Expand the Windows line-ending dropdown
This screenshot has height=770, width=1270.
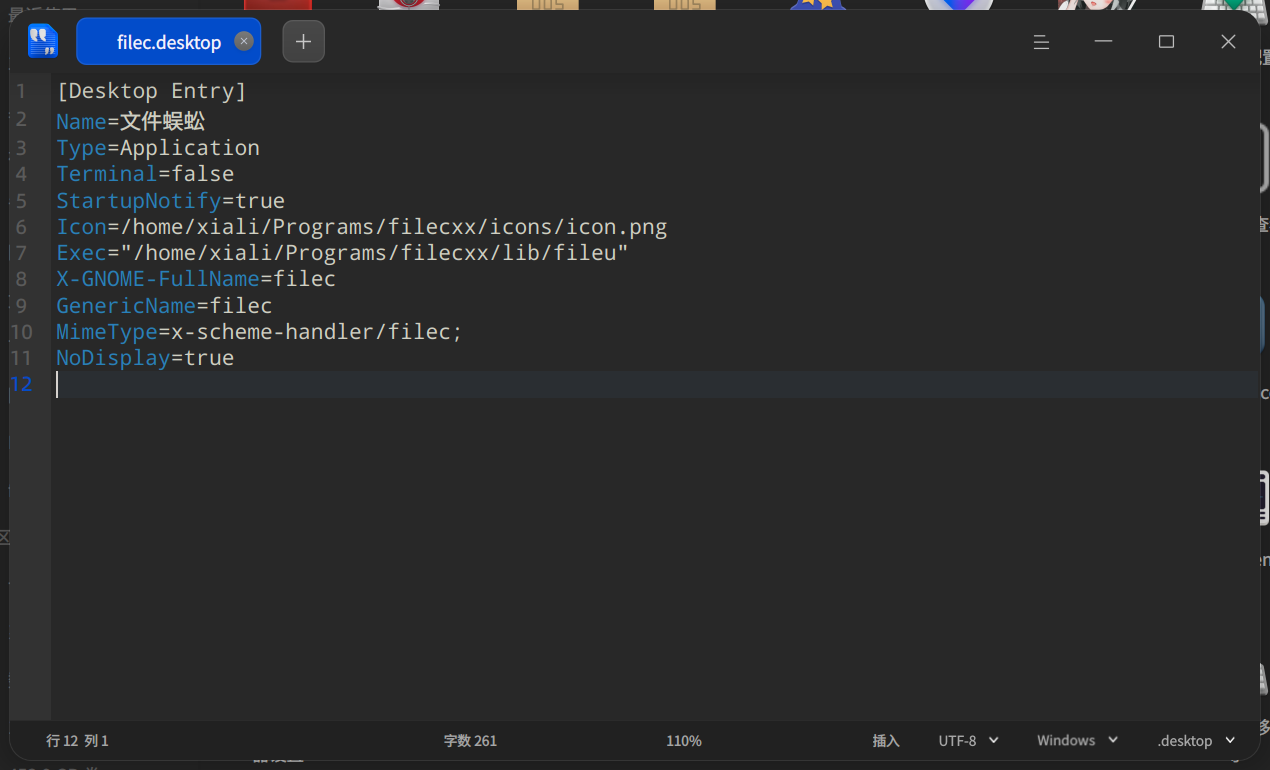point(1077,741)
